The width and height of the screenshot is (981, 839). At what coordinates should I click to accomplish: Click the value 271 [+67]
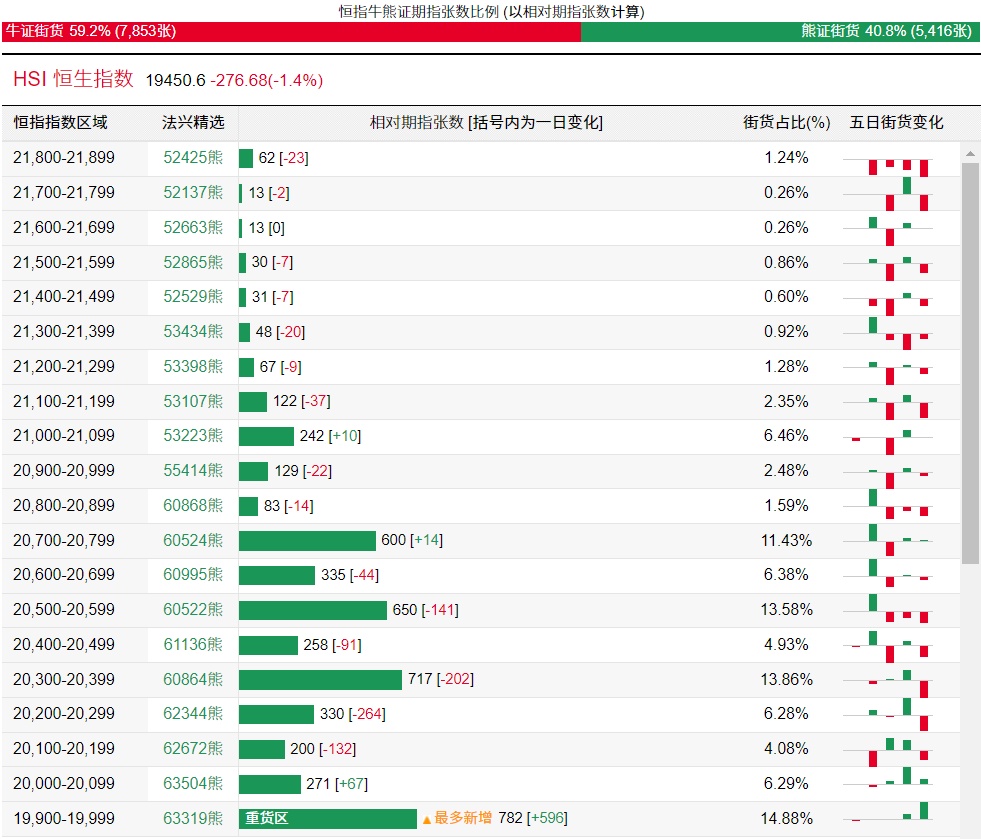[x=337, y=783]
